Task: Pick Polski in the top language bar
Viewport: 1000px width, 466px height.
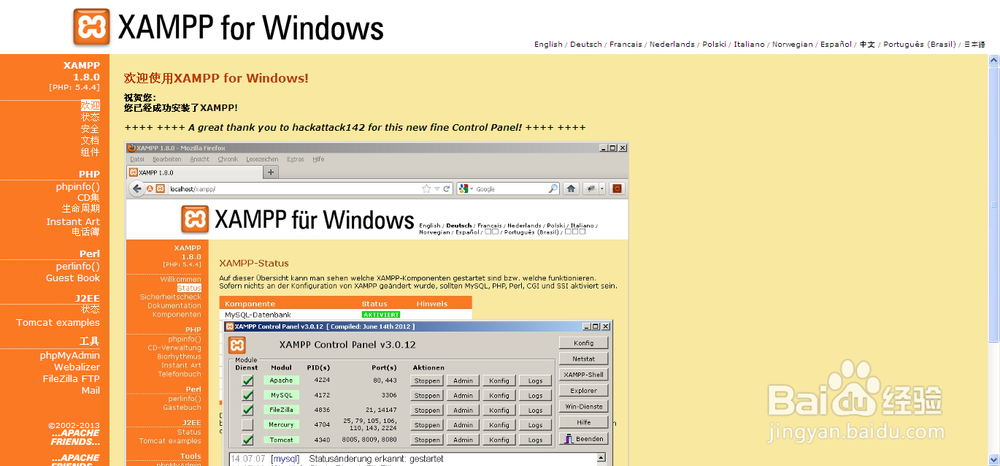Action: [714, 45]
